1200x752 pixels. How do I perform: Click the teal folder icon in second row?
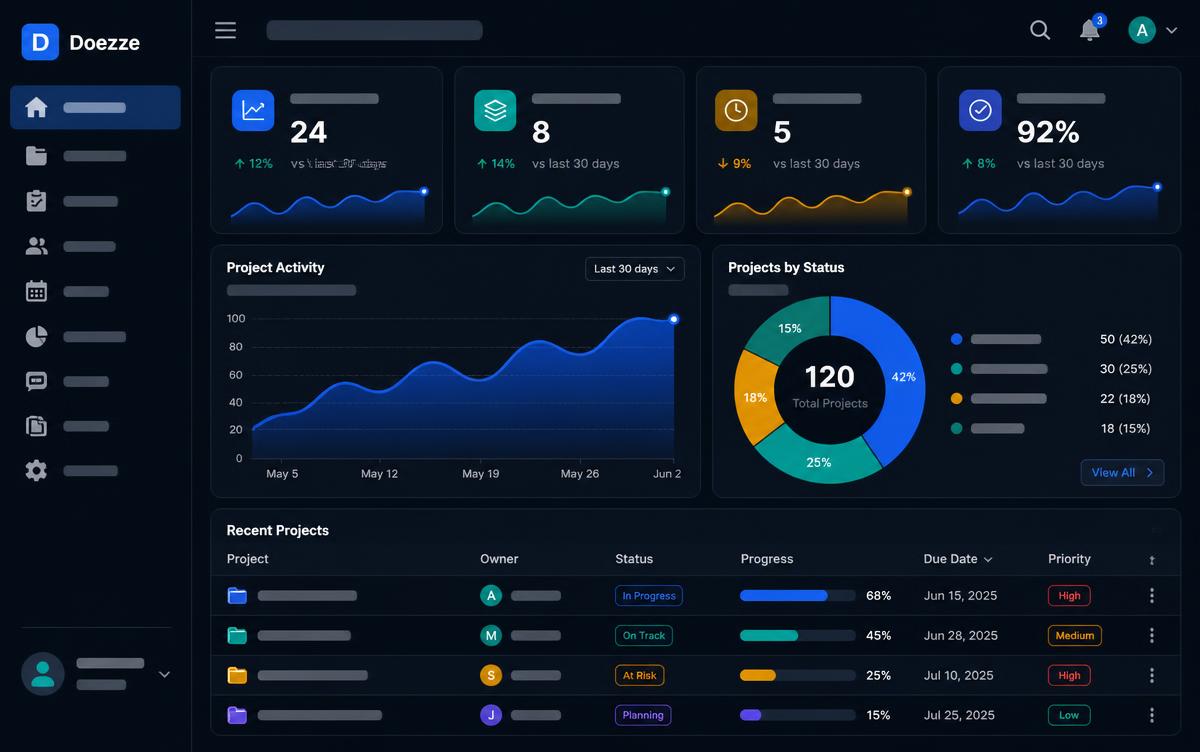click(x=237, y=636)
